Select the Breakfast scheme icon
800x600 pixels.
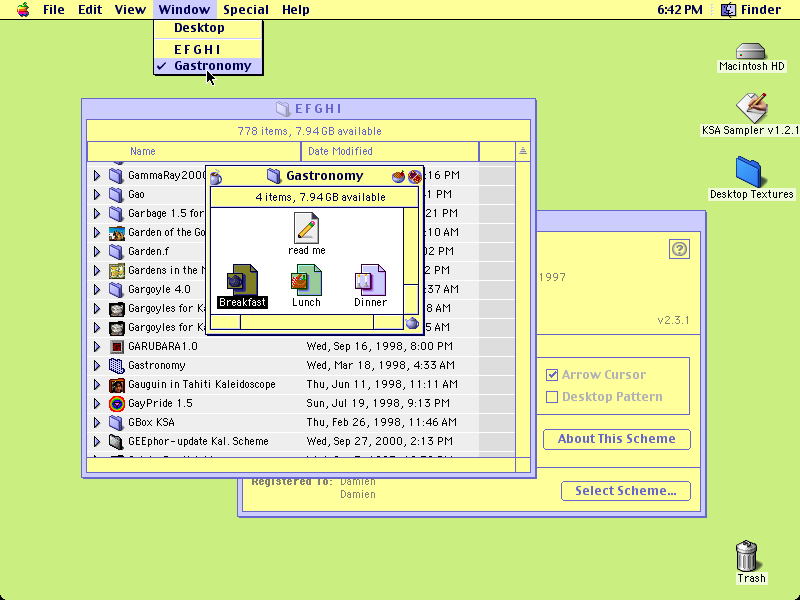point(242,280)
